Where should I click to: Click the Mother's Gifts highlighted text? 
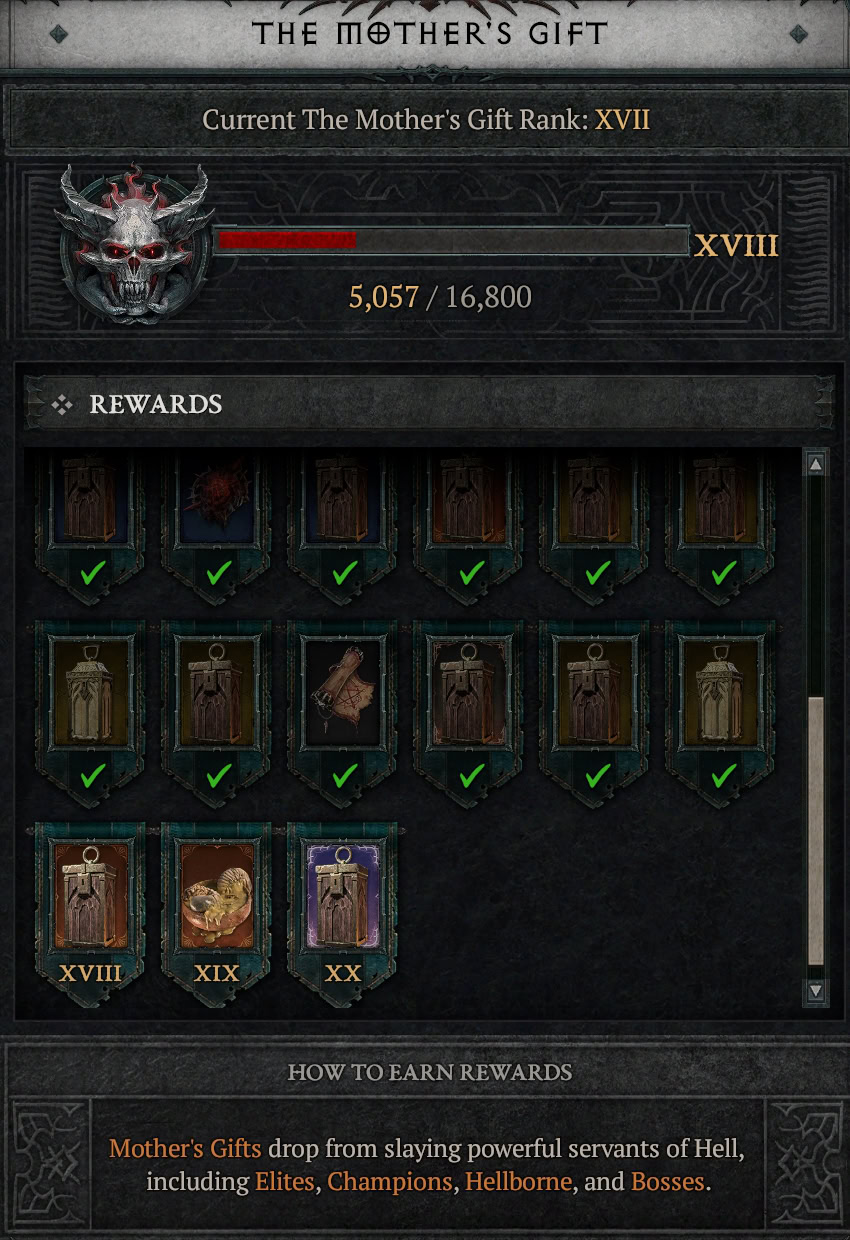tap(185, 1148)
